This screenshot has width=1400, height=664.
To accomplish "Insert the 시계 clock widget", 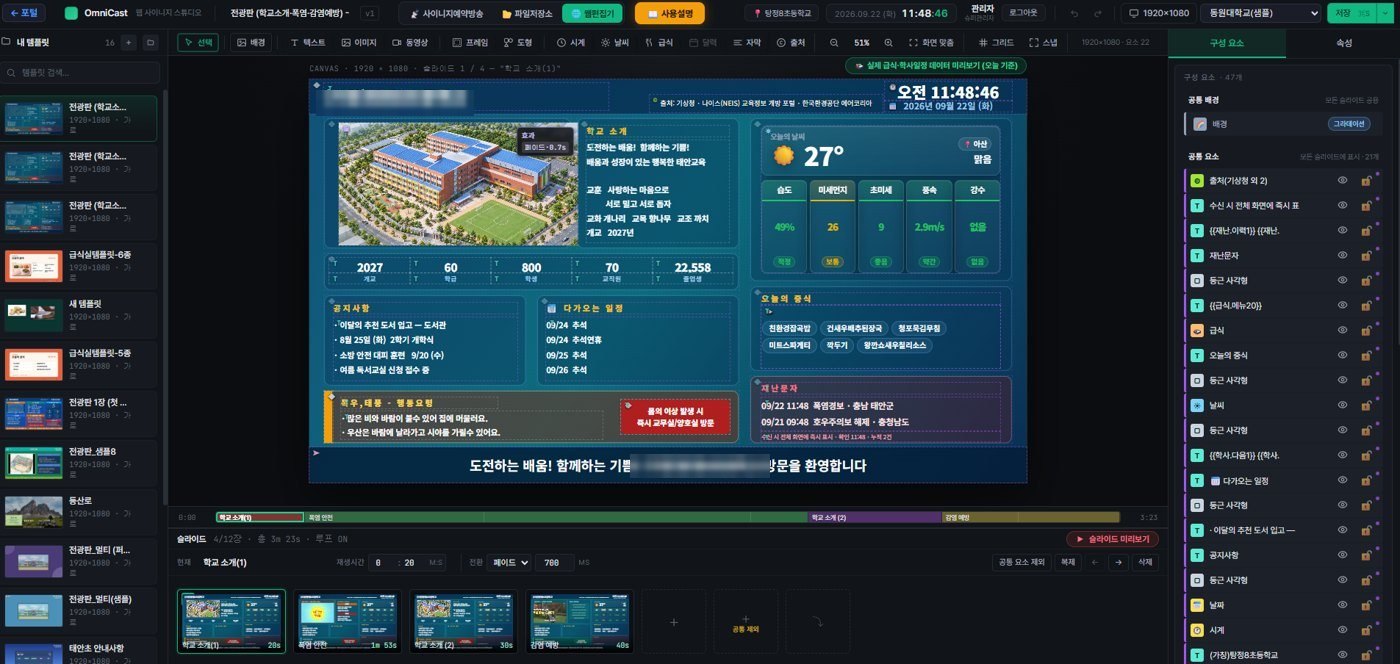I will pyautogui.click(x=571, y=43).
